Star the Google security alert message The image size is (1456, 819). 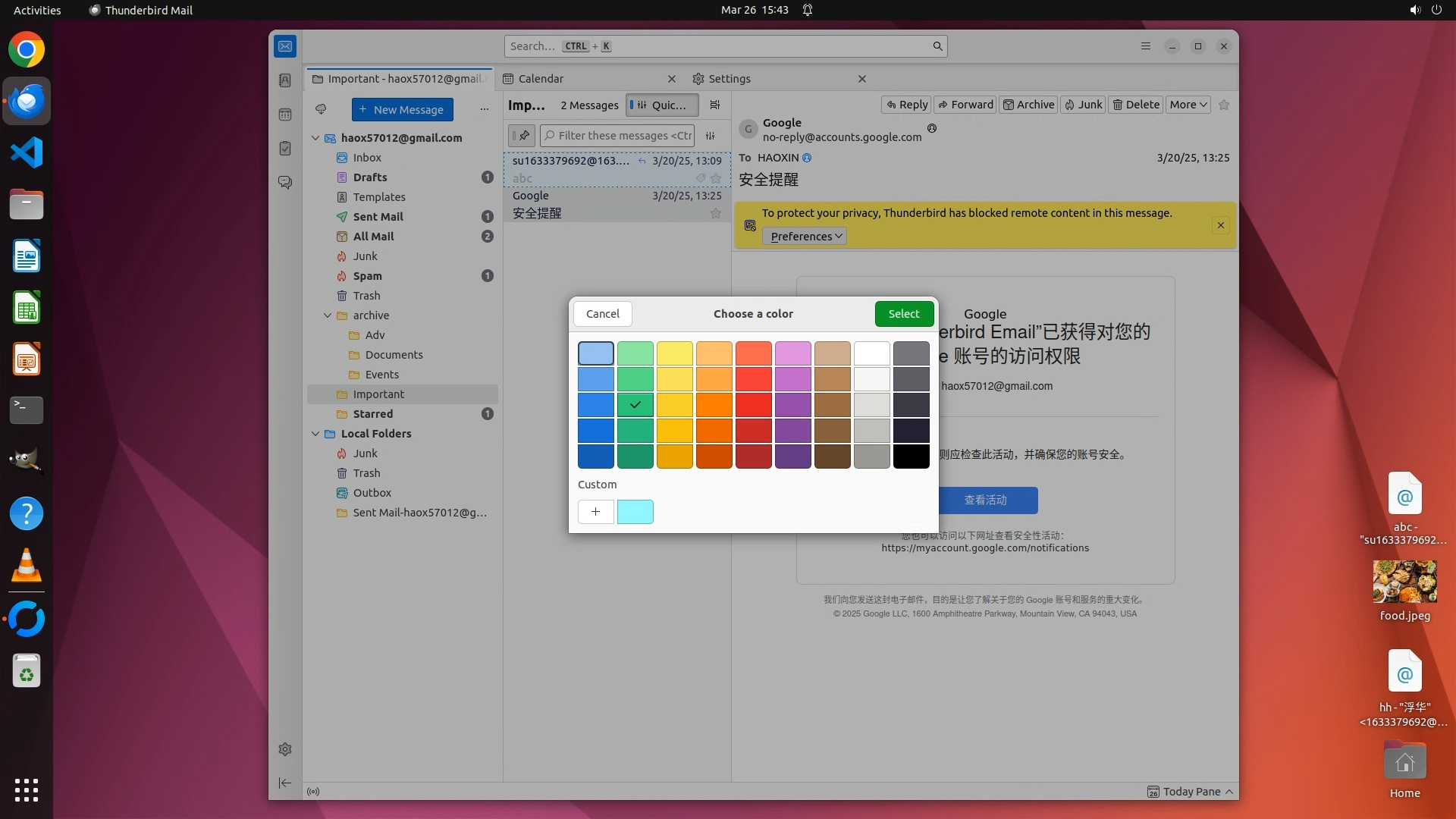click(x=715, y=214)
